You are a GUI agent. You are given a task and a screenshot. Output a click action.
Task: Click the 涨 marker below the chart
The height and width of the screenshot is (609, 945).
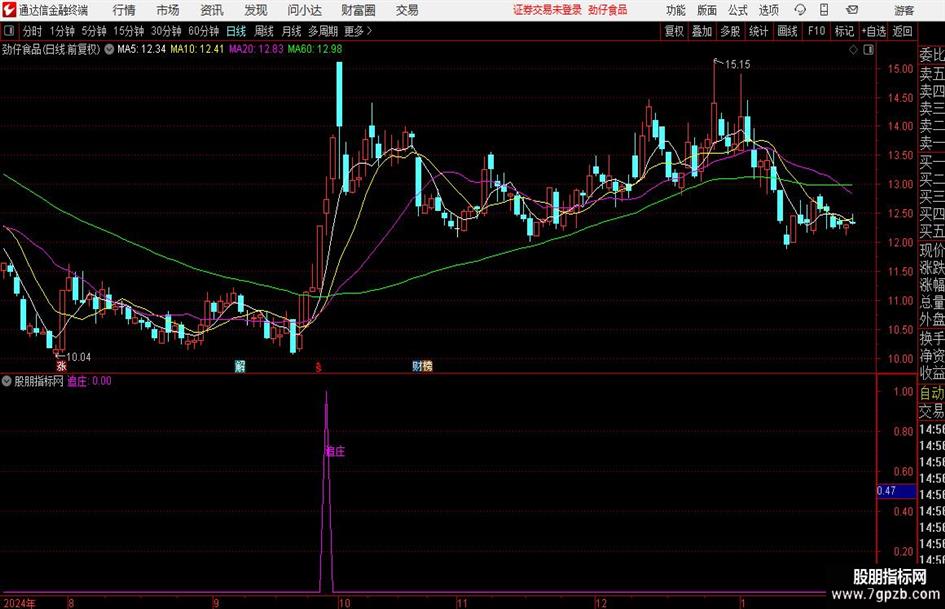pos(61,365)
